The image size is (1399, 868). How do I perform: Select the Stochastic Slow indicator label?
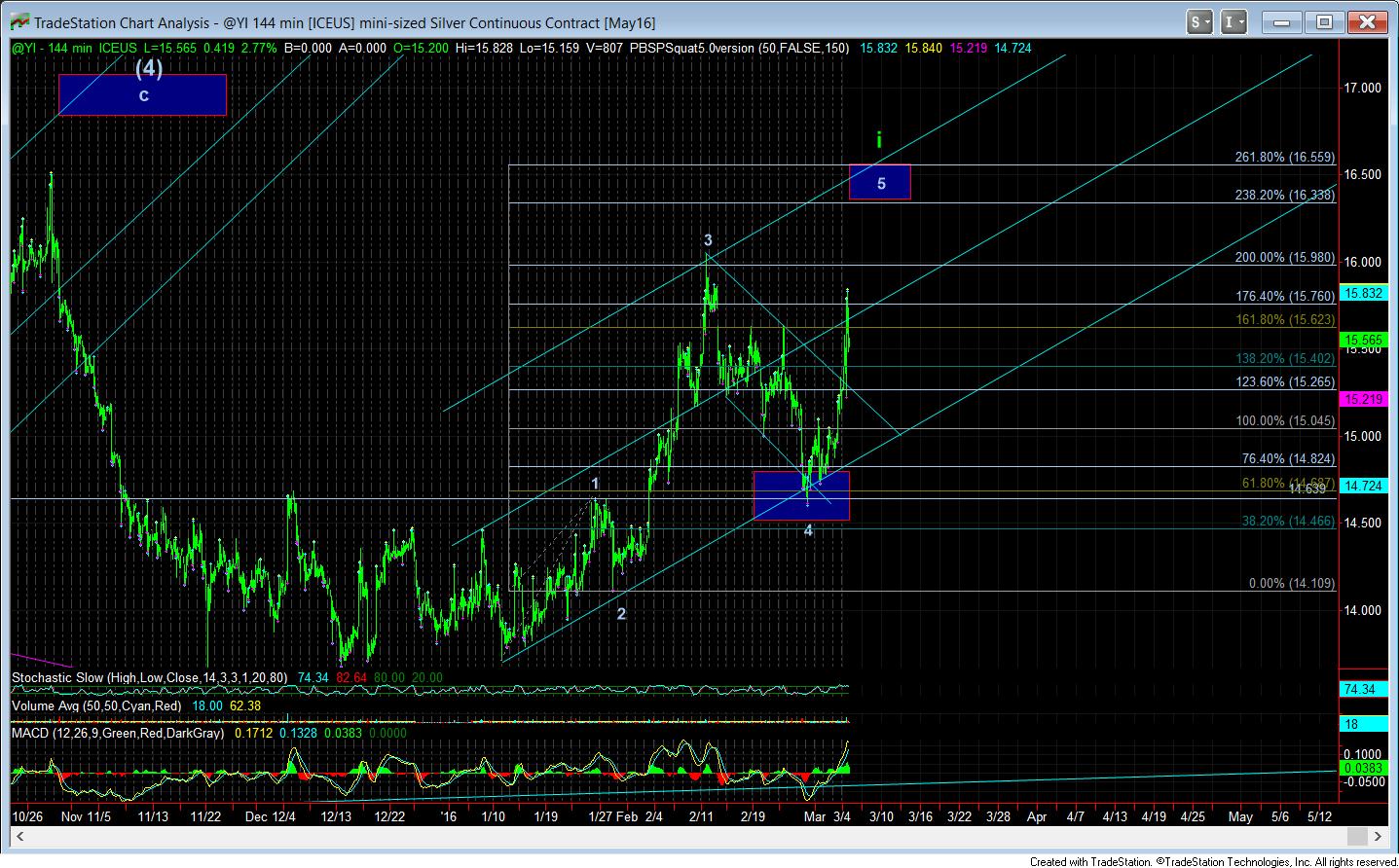click(x=151, y=677)
